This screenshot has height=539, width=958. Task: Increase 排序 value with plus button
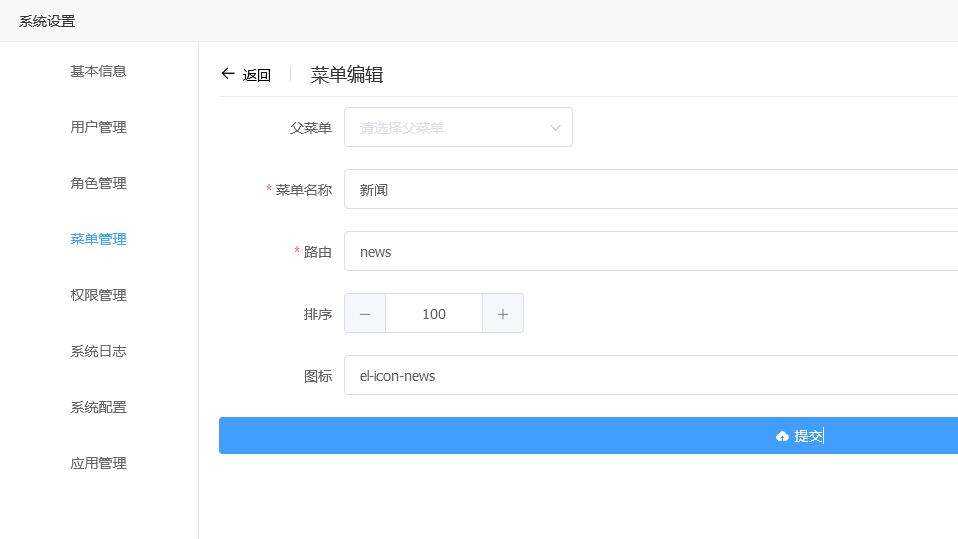(503, 314)
